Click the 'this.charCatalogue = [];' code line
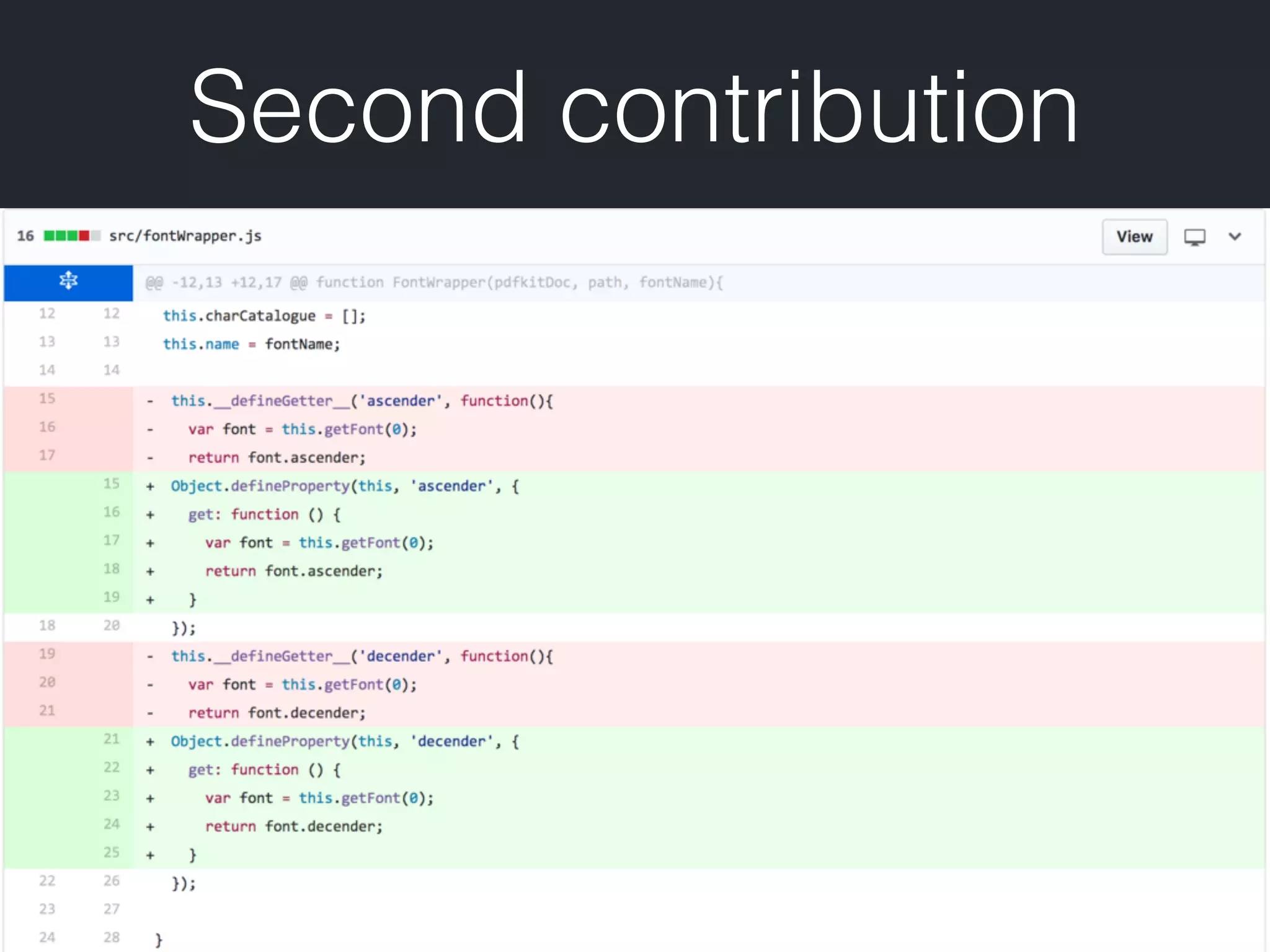The height and width of the screenshot is (952, 1270). 264,316
